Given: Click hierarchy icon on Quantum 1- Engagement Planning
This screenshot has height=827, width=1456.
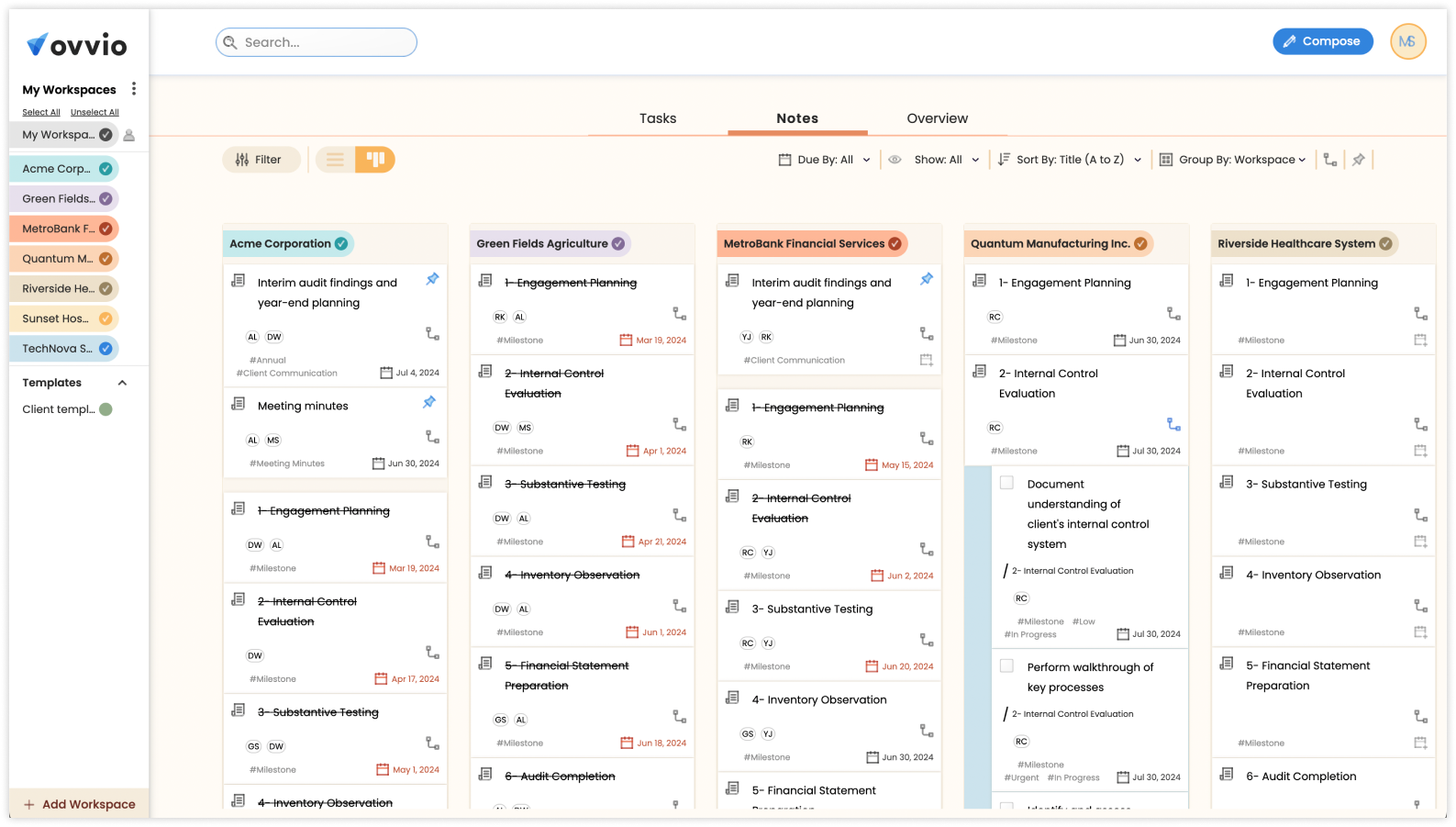Looking at the screenshot, I should (1173, 314).
